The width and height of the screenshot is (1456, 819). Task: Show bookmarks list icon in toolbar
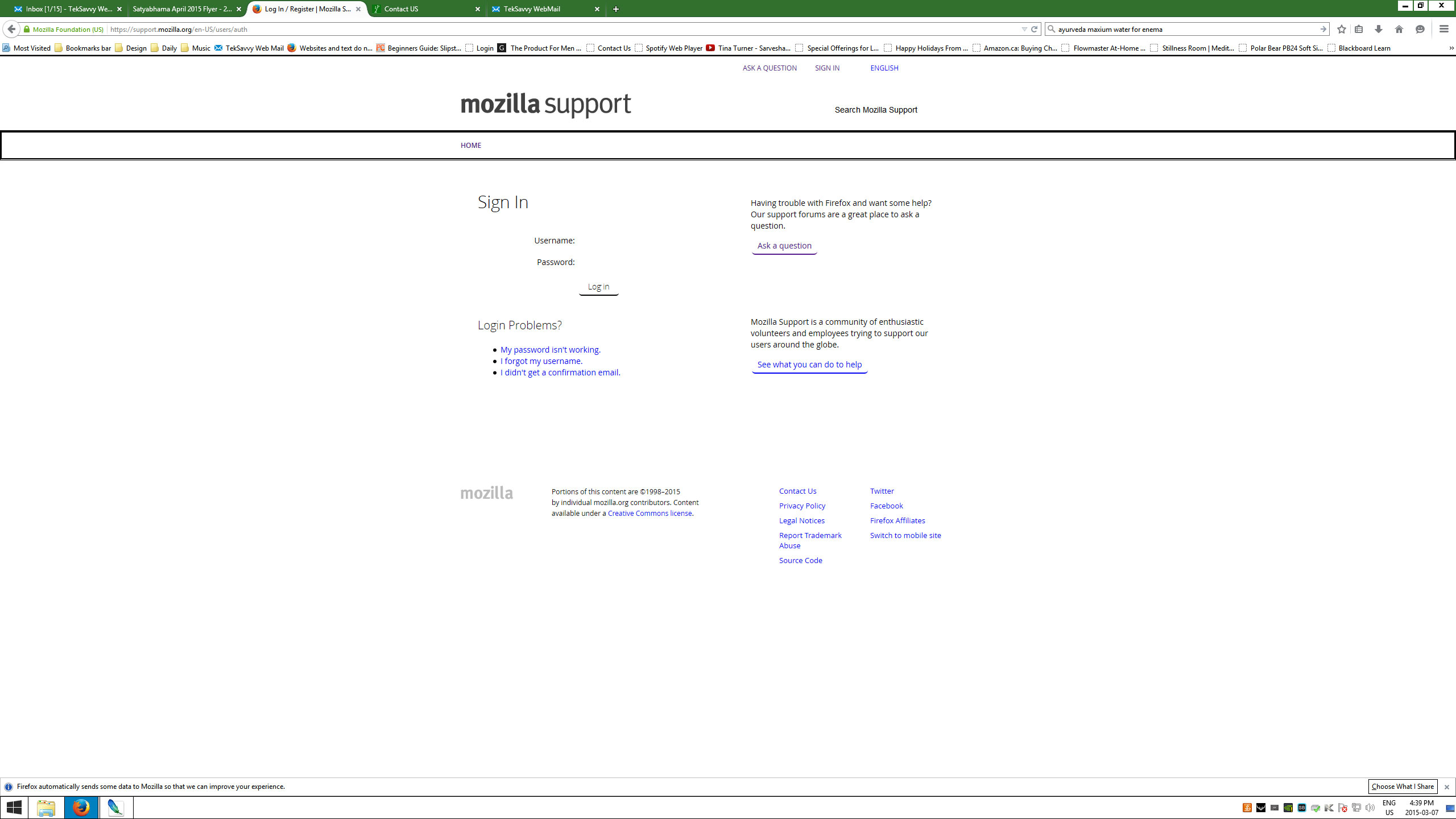(x=1359, y=29)
